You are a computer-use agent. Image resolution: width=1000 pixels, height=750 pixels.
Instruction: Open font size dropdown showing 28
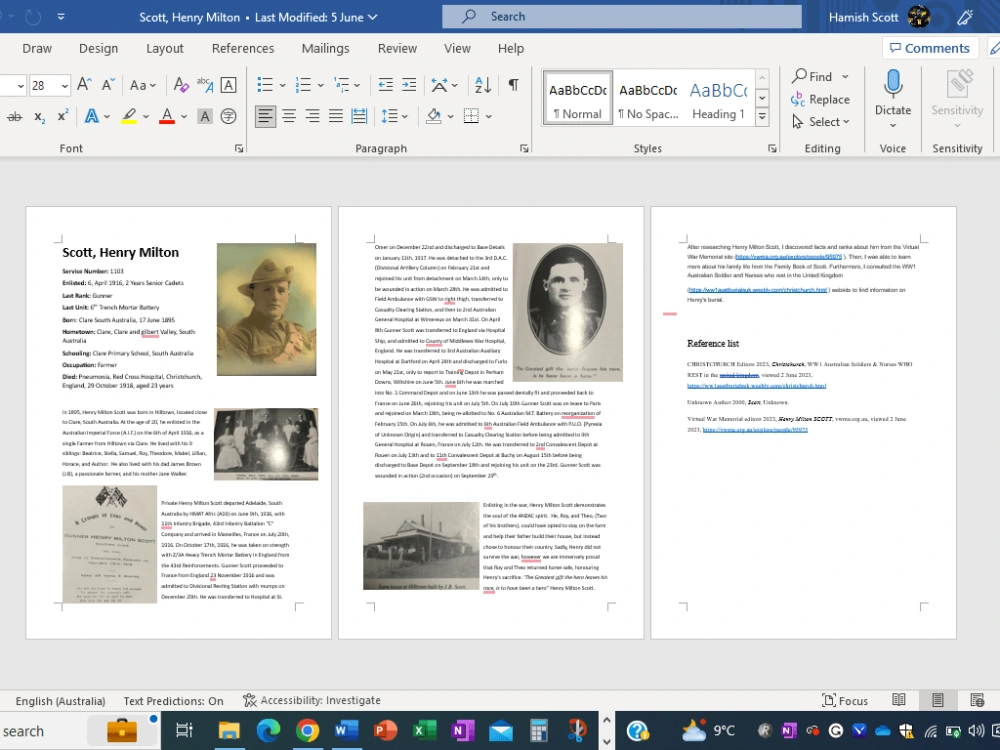pyautogui.click(x=64, y=85)
